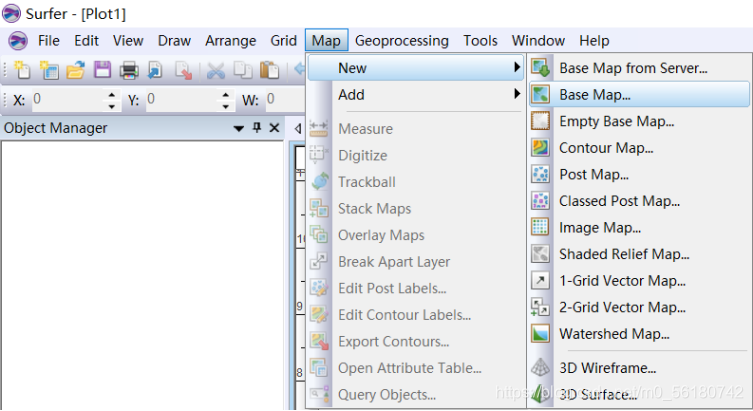Click the Contour Map icon
The width and height of the screenshot is (753, 411).
tap(540, 147)
